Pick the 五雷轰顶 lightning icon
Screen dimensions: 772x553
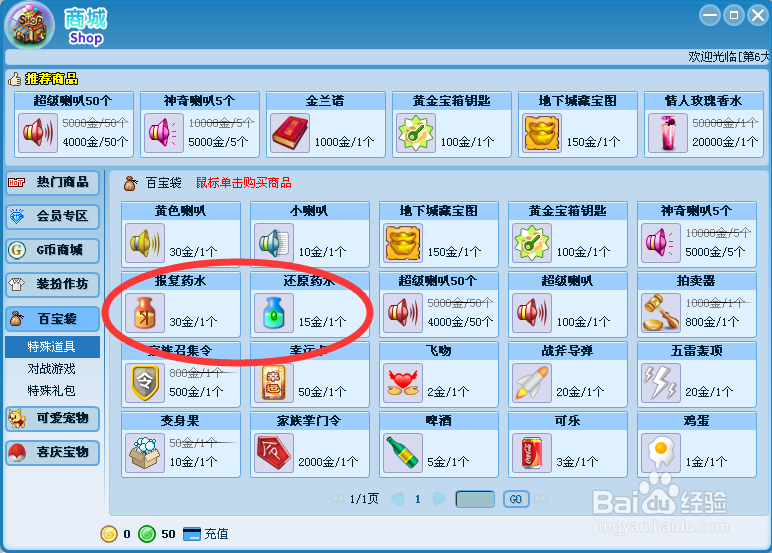coord(661,383)
